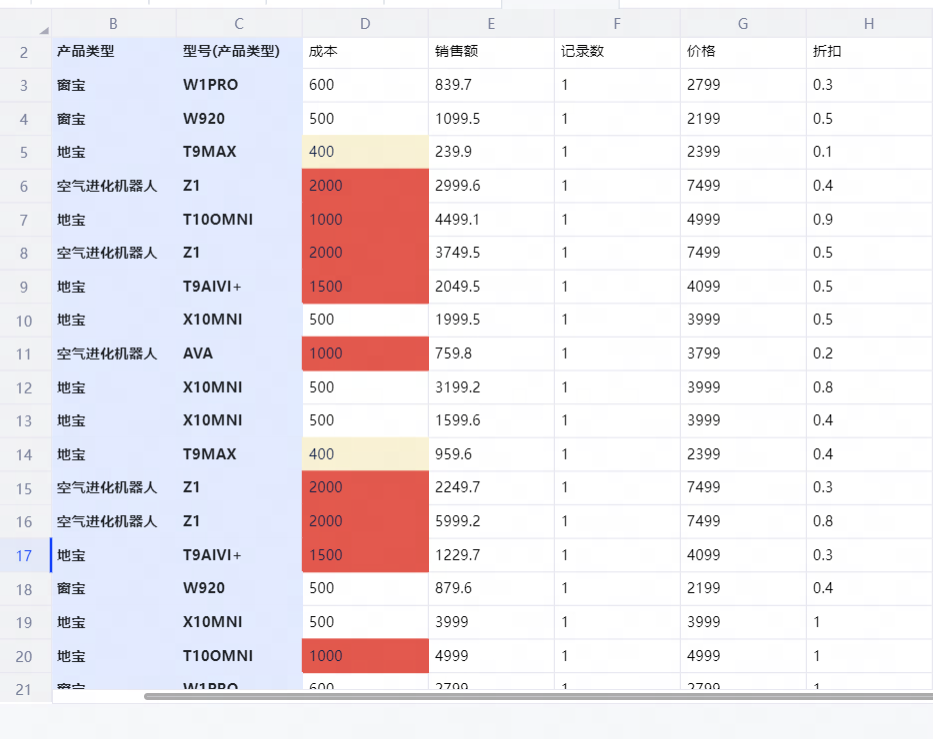The image size is (933, 739).
Task: Select column F header
Action: [617, 23]
